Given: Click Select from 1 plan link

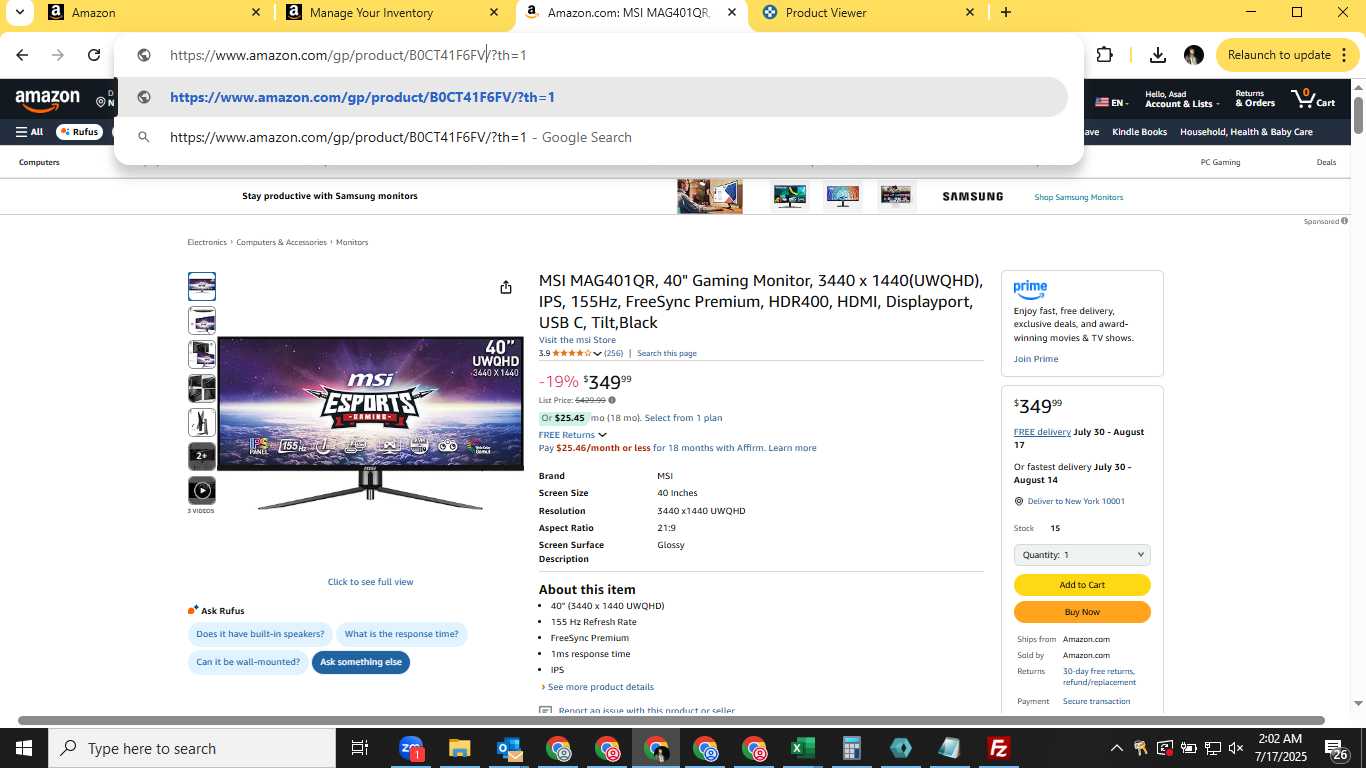Looking at the screenshot, I should (683, 418).
